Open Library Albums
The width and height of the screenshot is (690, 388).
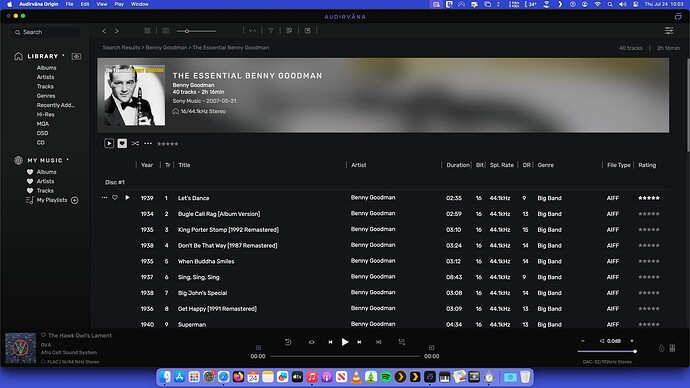pyautogui.click(x=46, y=68)
